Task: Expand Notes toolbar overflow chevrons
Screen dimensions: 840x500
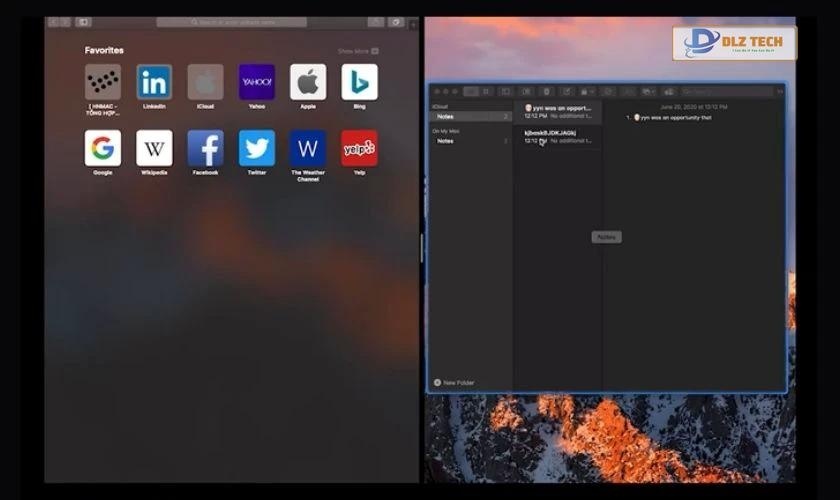Action: pyautogui.click(x=780, y=91)
